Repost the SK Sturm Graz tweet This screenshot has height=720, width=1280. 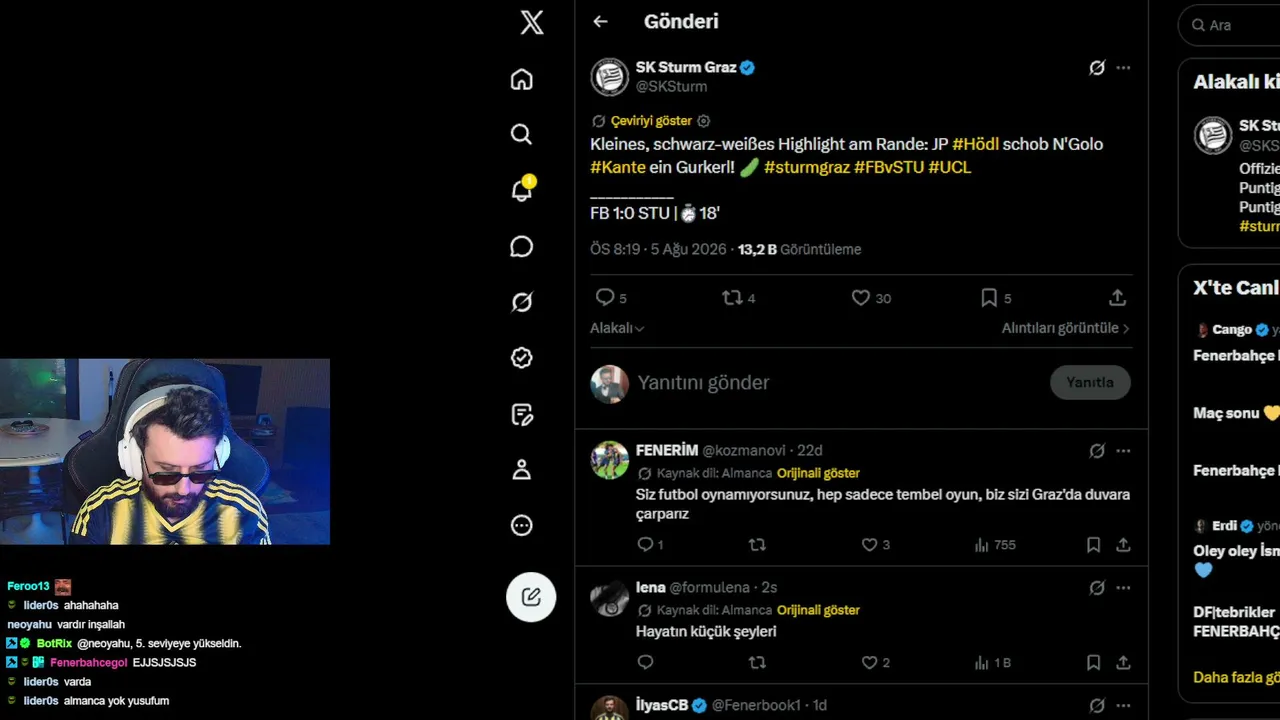pyautogui.click(x=732, y=298)
